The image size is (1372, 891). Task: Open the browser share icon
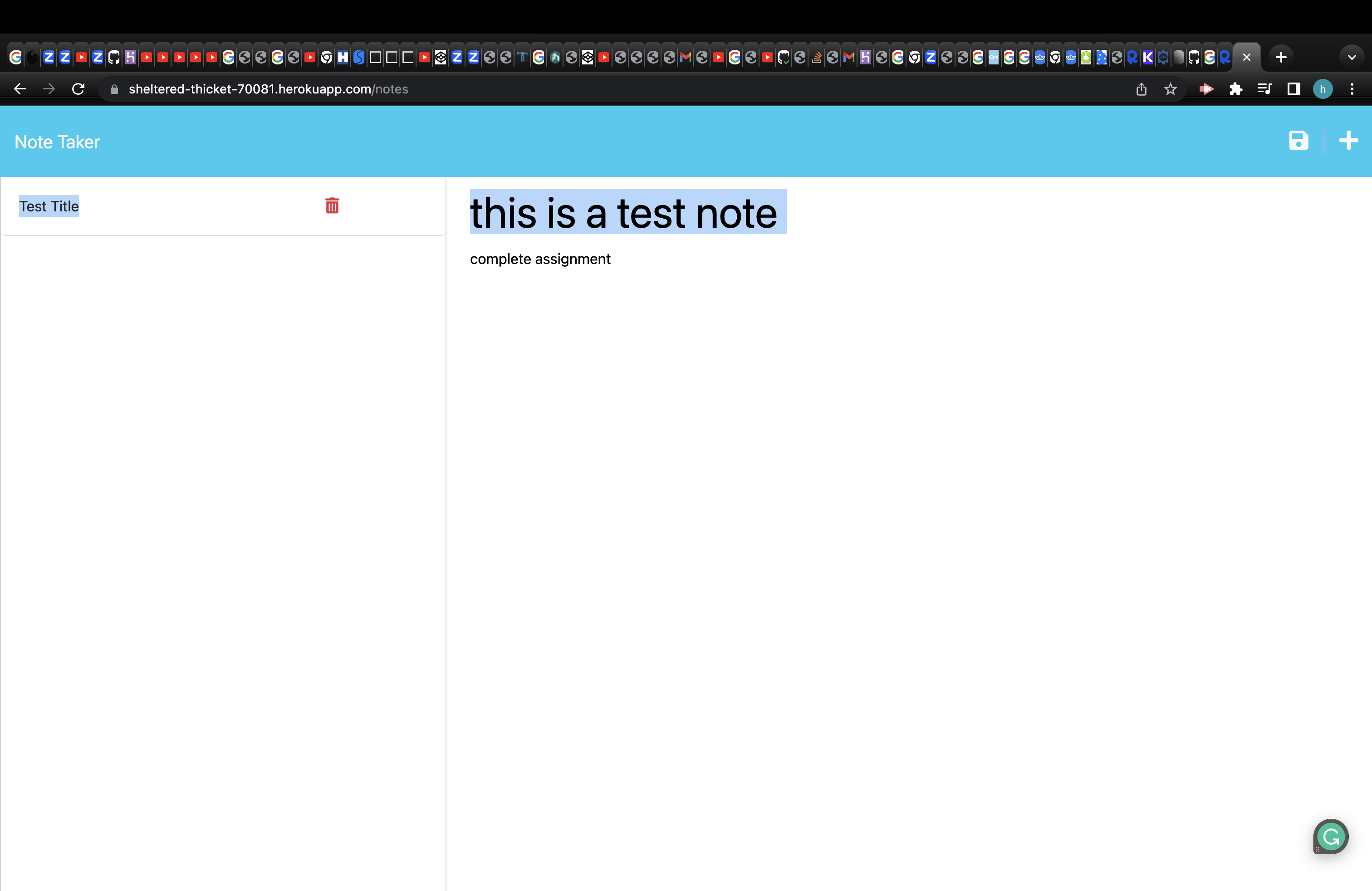point(1142,89)
